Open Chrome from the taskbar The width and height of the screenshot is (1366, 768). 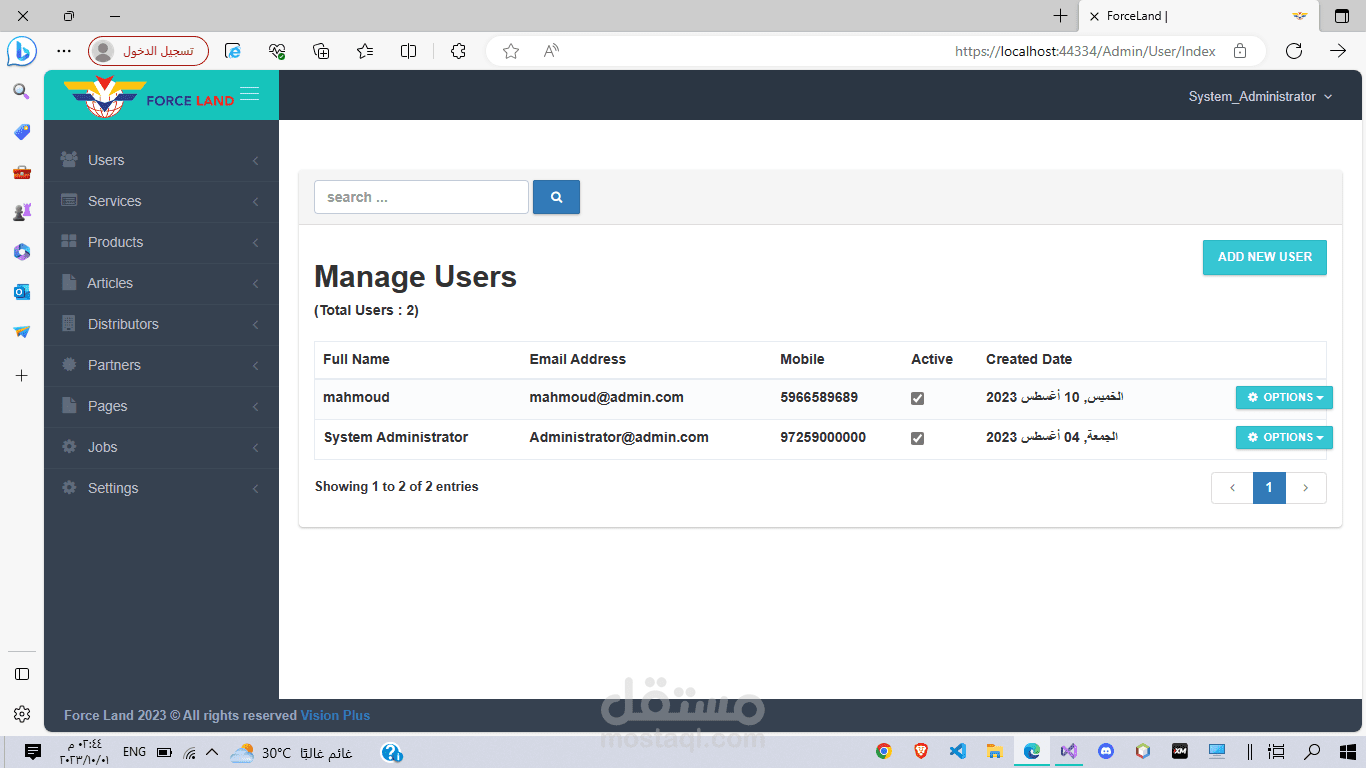pos(883,751)
